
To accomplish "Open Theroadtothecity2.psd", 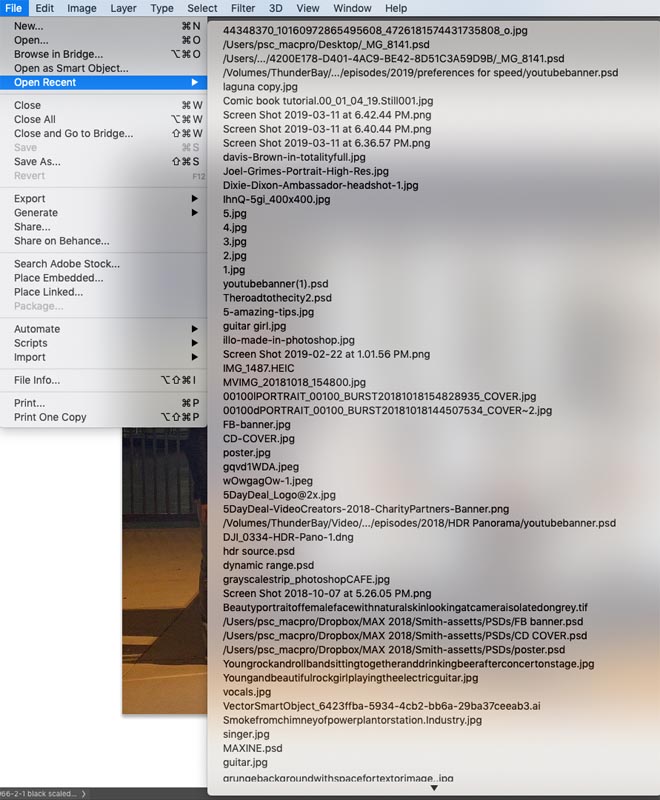I will point(277,298).
